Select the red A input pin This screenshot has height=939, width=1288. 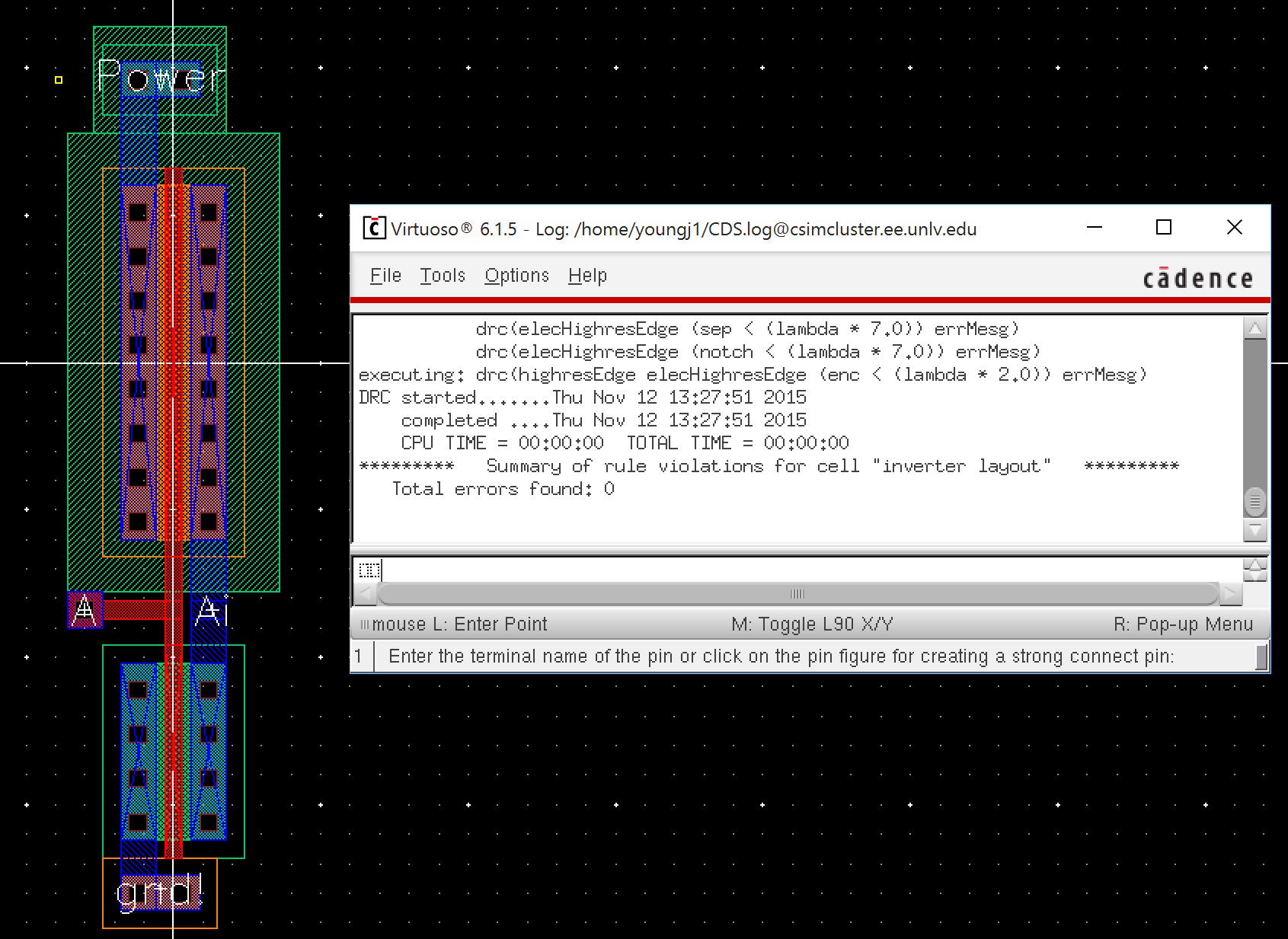tap(85, 610)
